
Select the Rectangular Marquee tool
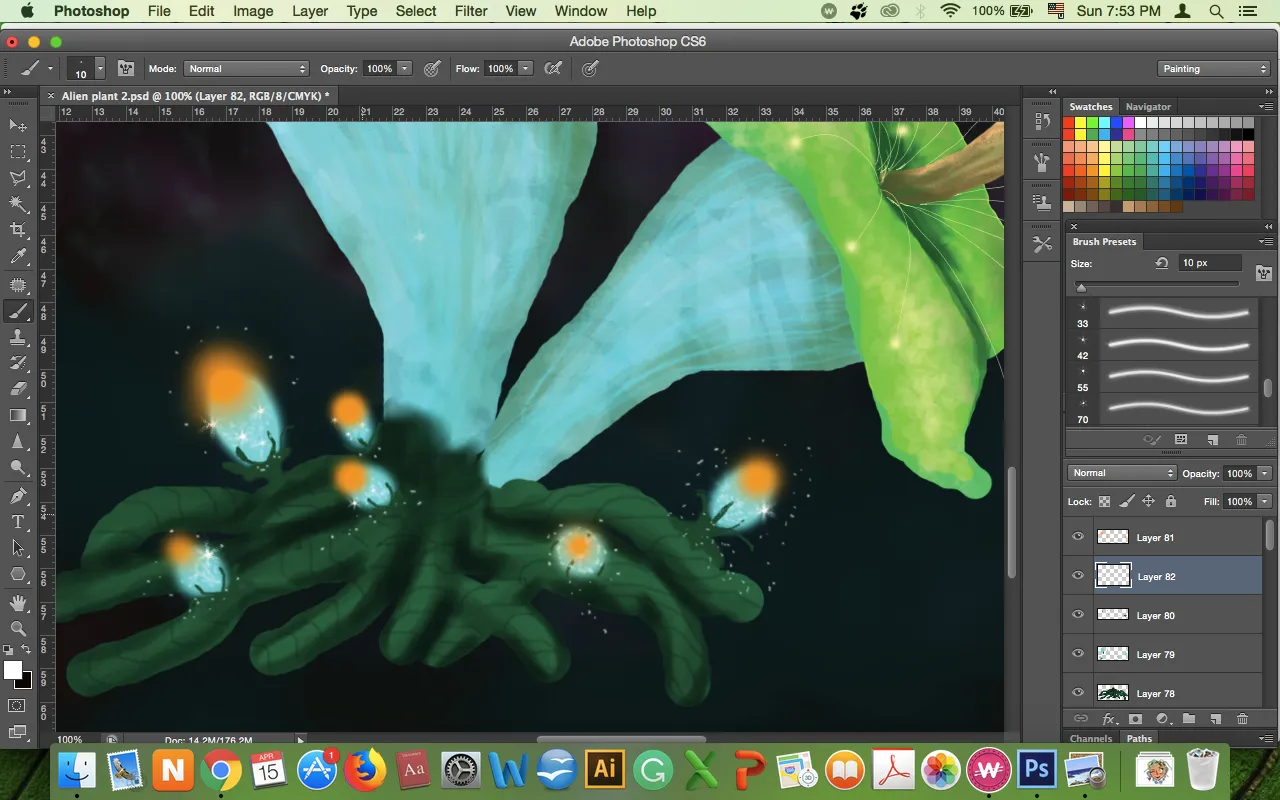(x=18, y=152)
